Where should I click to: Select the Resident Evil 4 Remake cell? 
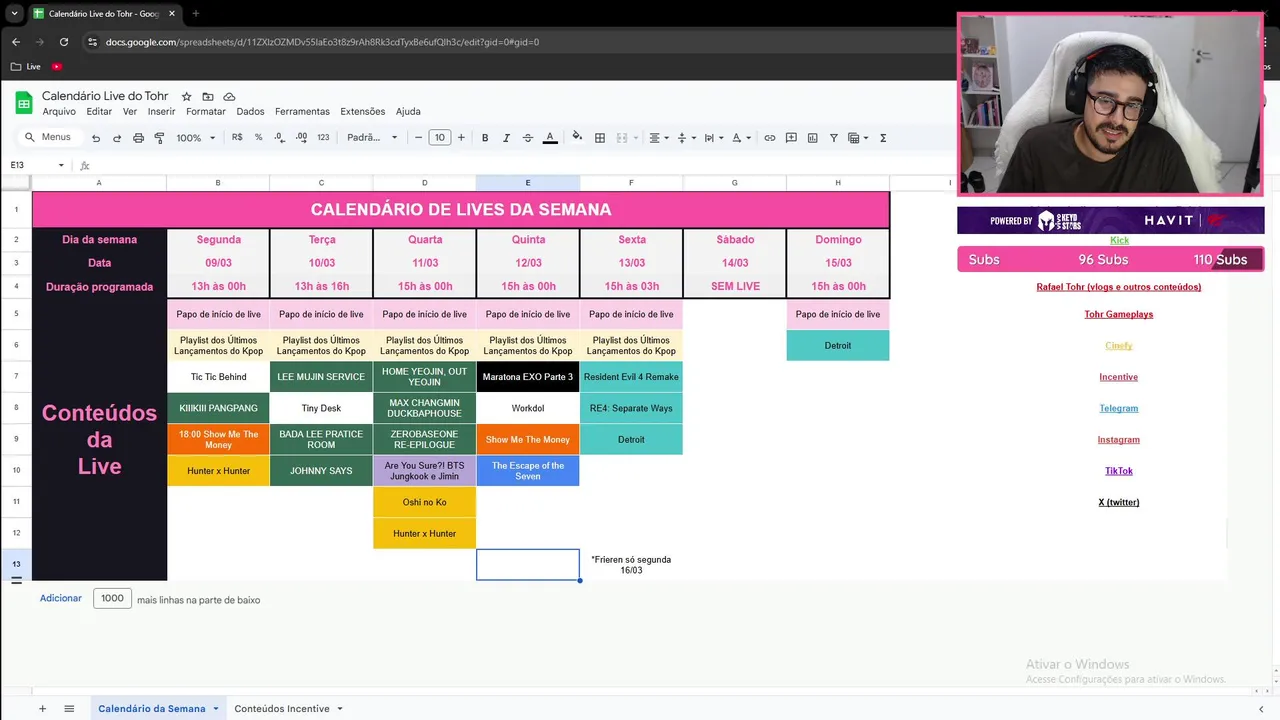coord(631,377)
